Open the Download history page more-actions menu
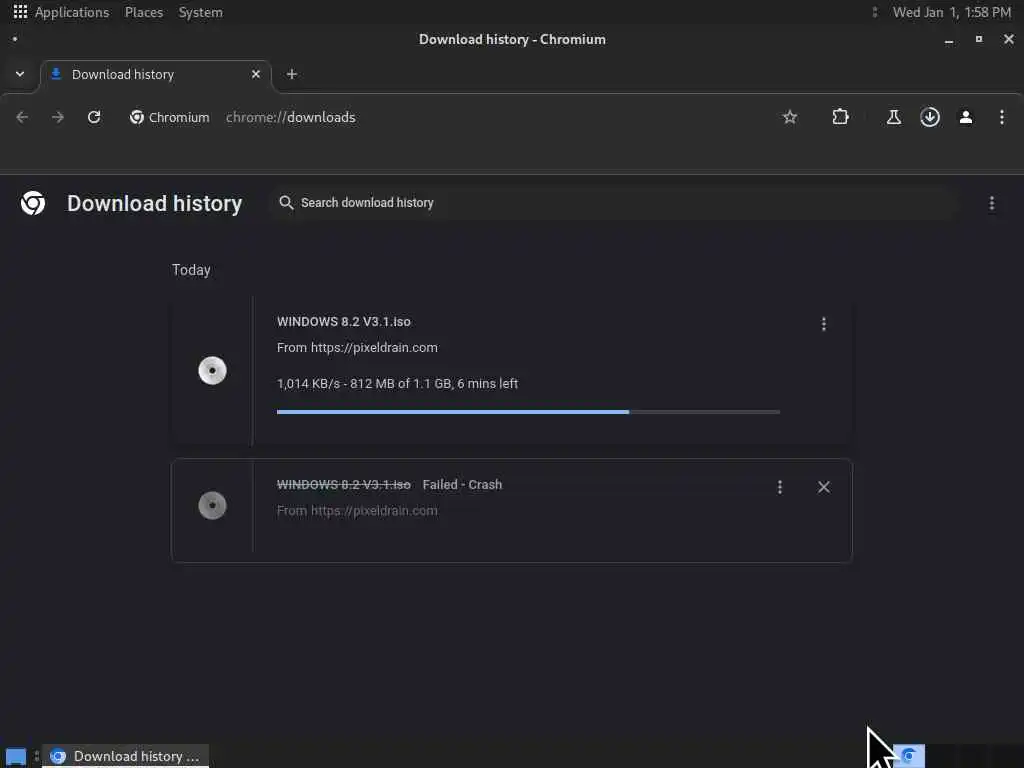The height and width of the screenshot is (768, 1024). point(991,204)
